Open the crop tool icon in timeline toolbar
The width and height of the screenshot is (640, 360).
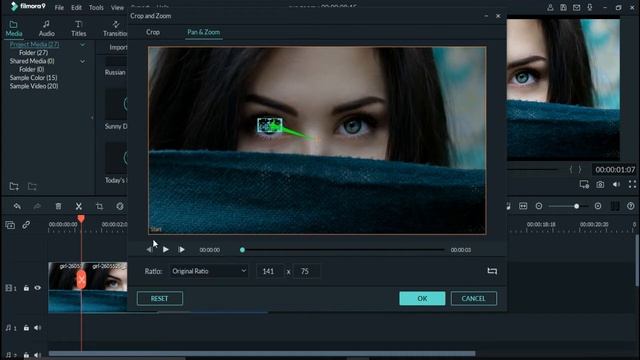pyautogui.click(x=99, y=207)
